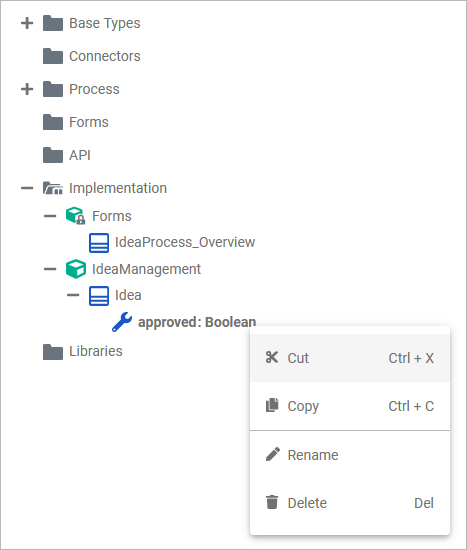Select the API folder in tree
Viewport: 467px width, 550px height.
coord(67,155)
